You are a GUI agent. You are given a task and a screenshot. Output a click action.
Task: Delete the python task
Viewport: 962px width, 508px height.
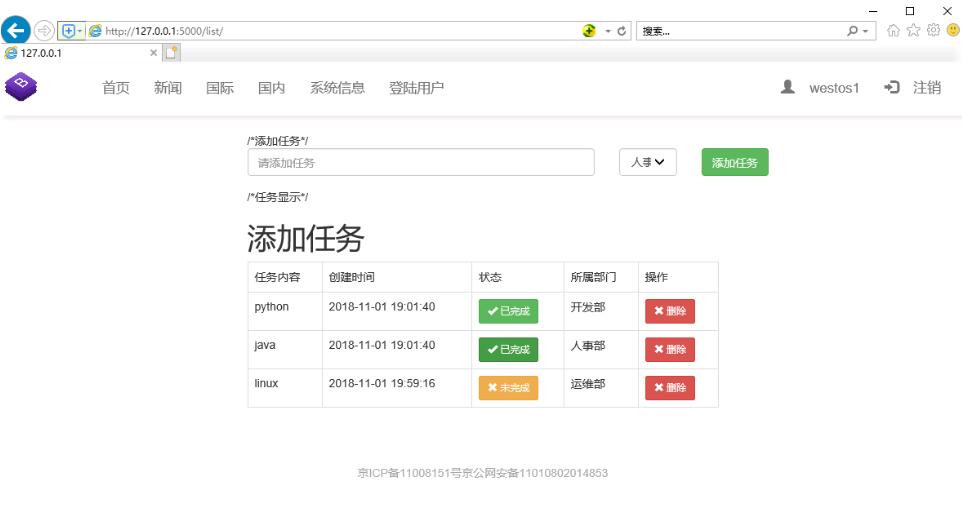tap(670, 311)
